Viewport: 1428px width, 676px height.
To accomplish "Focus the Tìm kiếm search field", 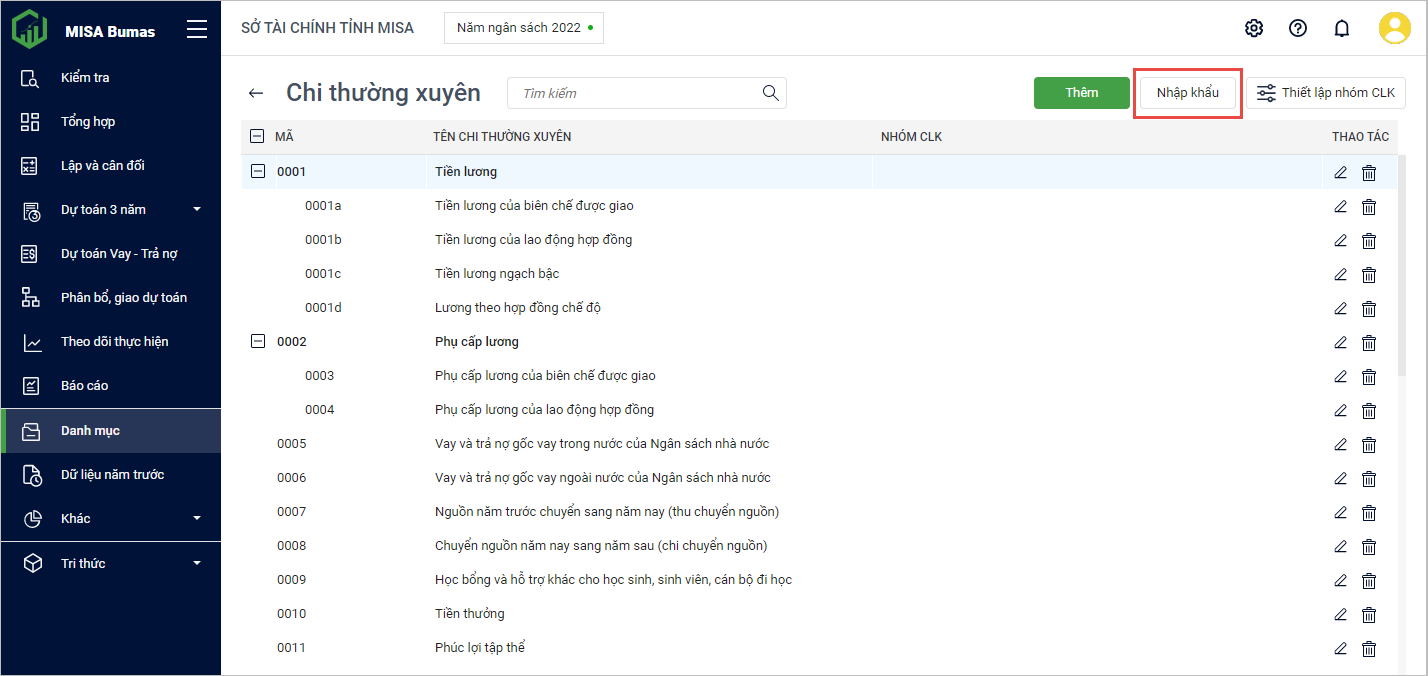I will coord(635,93).
